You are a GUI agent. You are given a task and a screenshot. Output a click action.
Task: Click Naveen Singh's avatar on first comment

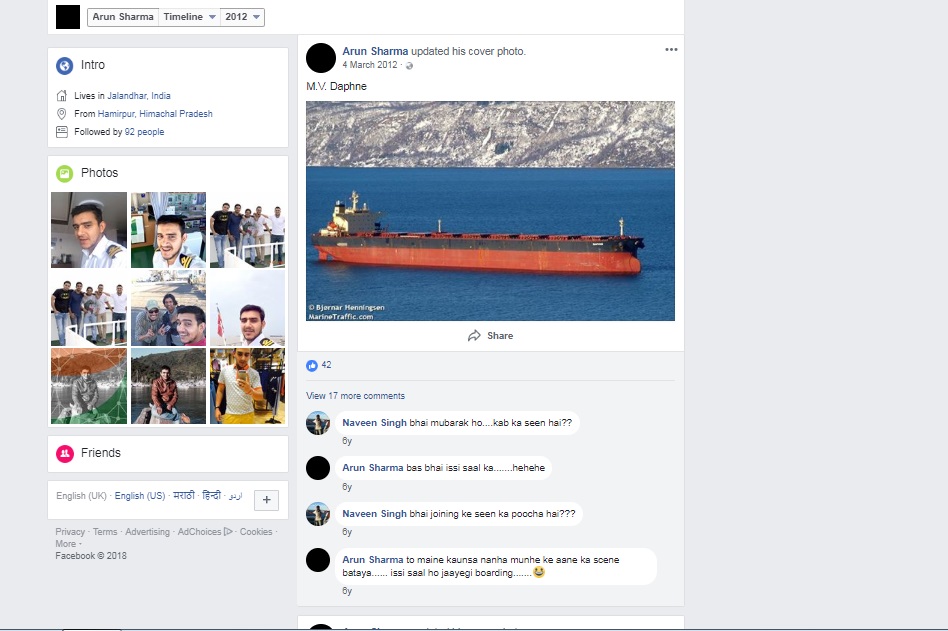[318, 422]
